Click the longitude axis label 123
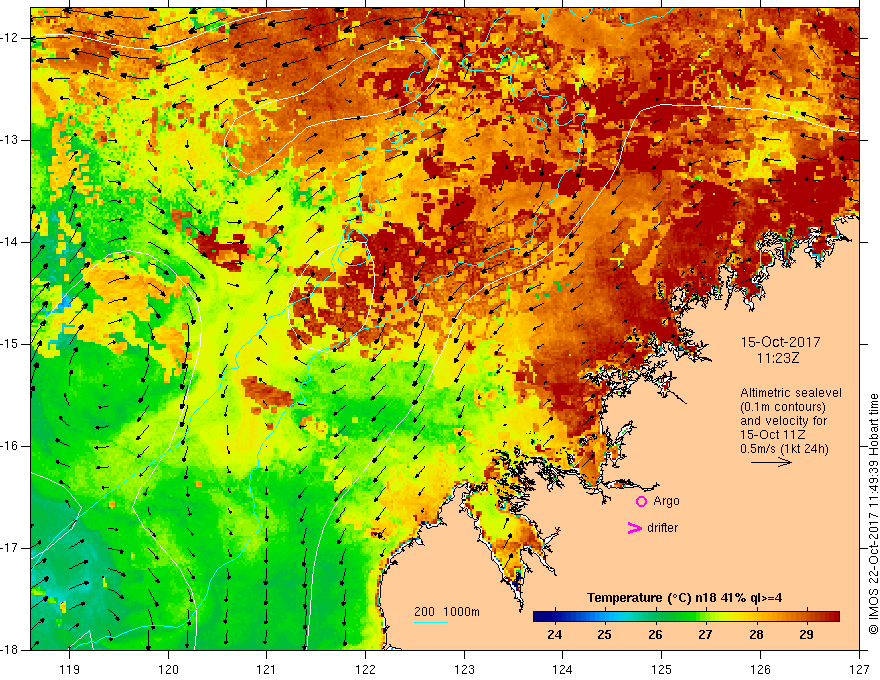The height and width of the screenshot is (680, 880). coord(464,669)
